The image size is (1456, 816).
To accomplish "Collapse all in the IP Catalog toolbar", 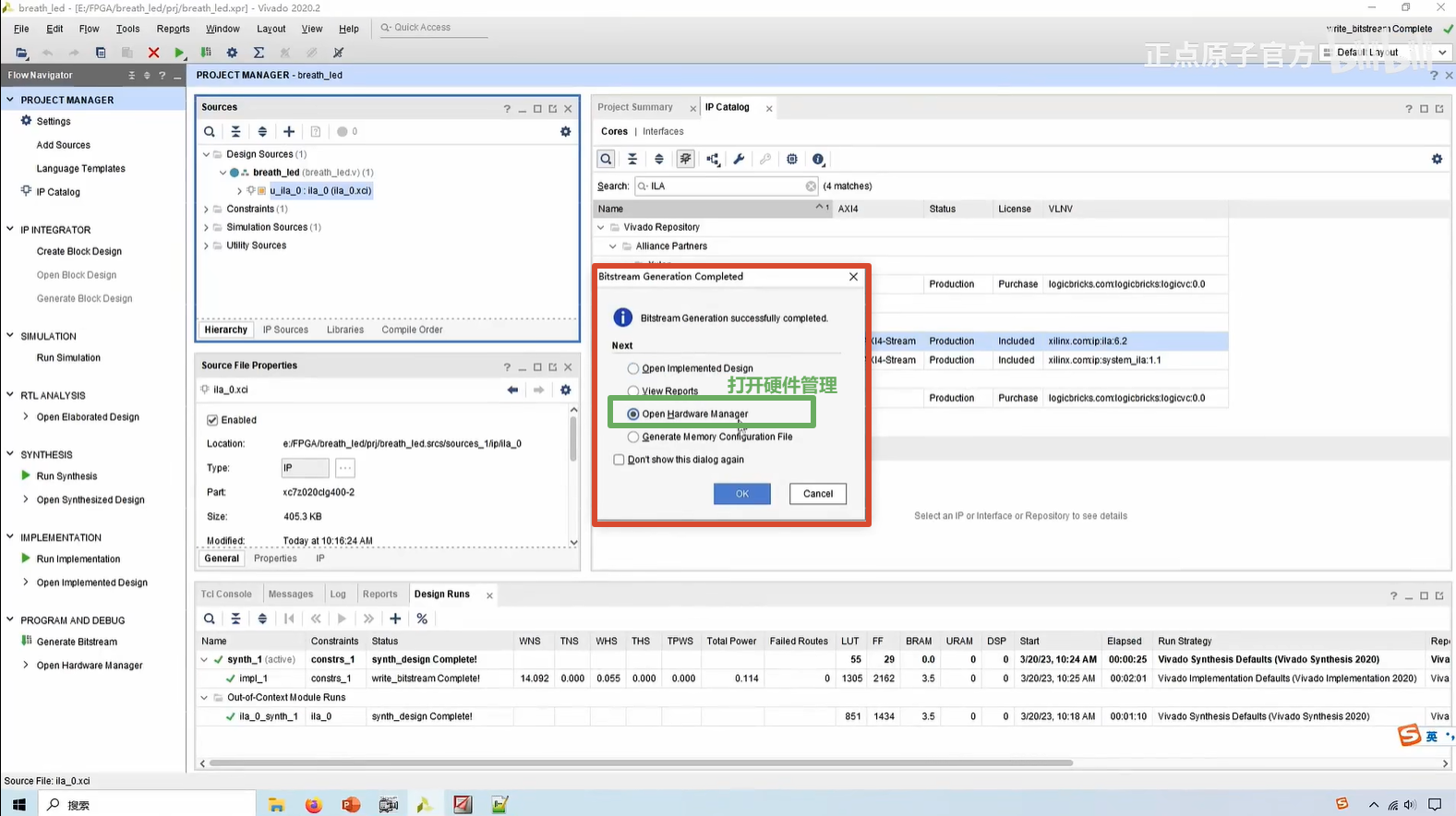I will click(632, 159).
